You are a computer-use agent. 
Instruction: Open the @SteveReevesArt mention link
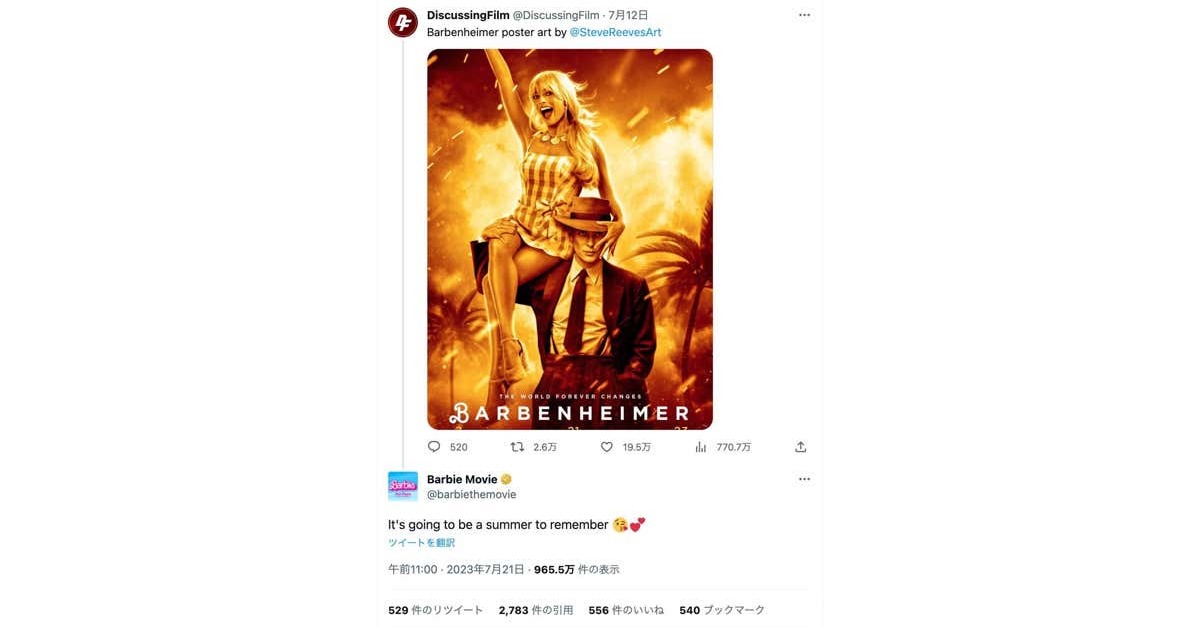click(x=615, y=32)
